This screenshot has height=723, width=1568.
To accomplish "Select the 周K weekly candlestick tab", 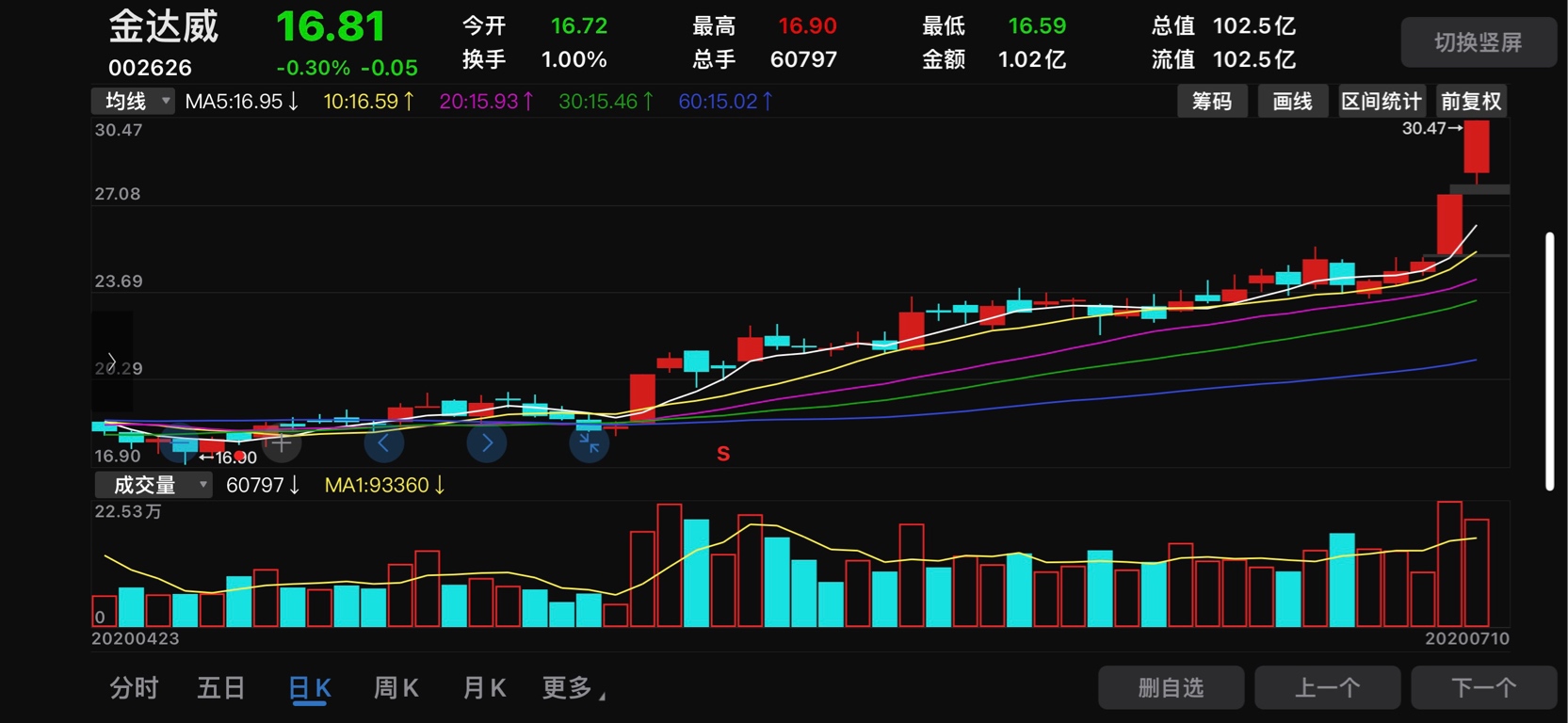I will 396,688.
